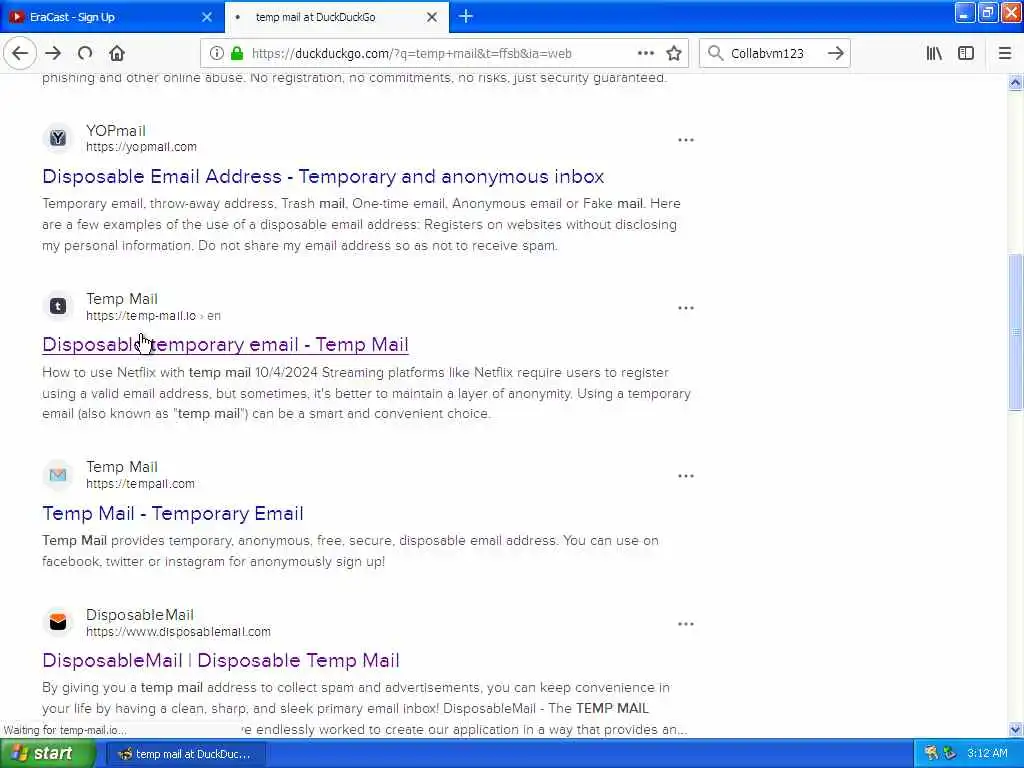The width and height of the screenshot is (1024, 768).
Task: Click the DisposableMail favicon icon
Action: point(57,622)
